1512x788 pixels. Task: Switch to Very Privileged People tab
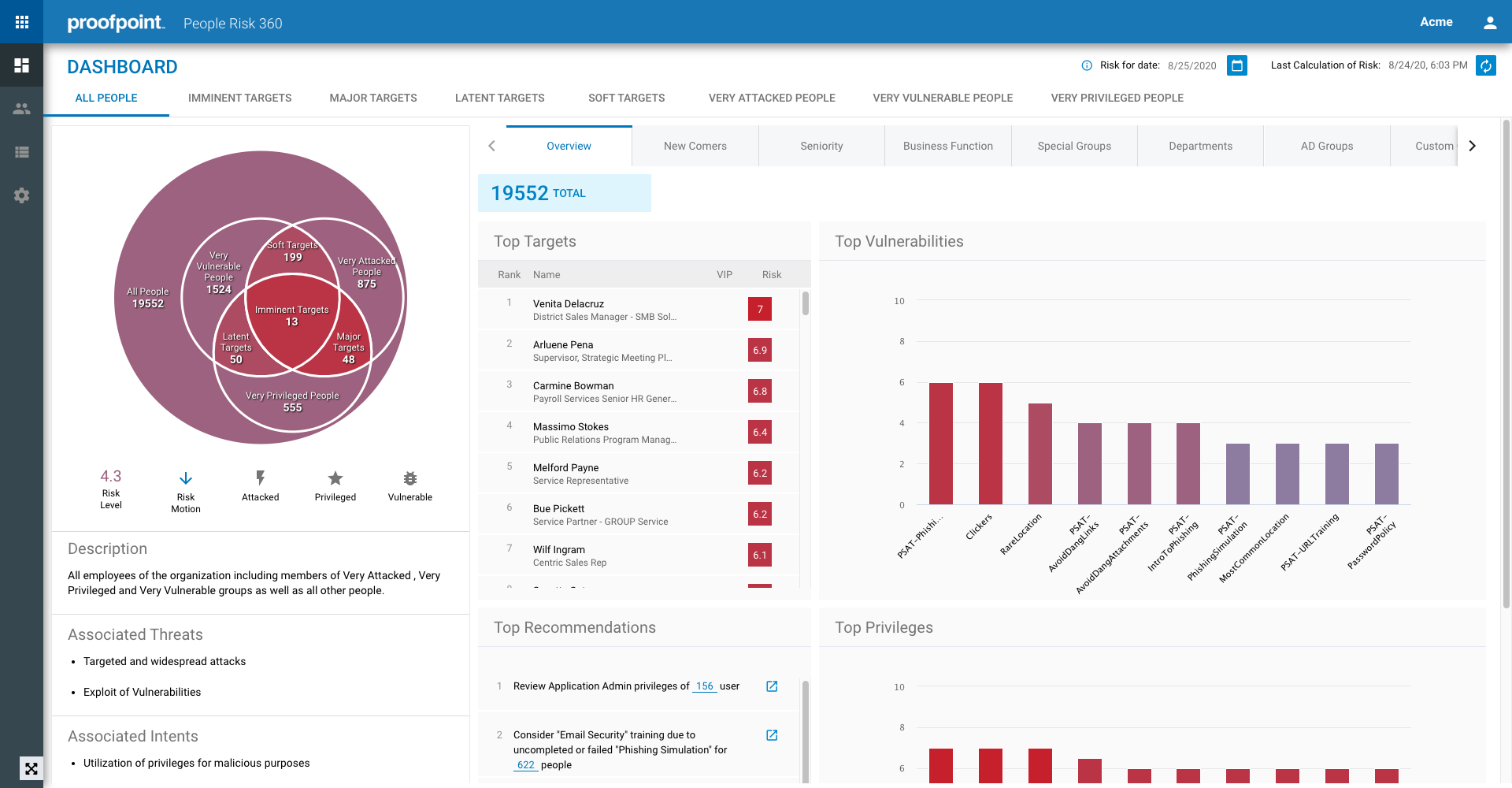(x=1117, y=98)
